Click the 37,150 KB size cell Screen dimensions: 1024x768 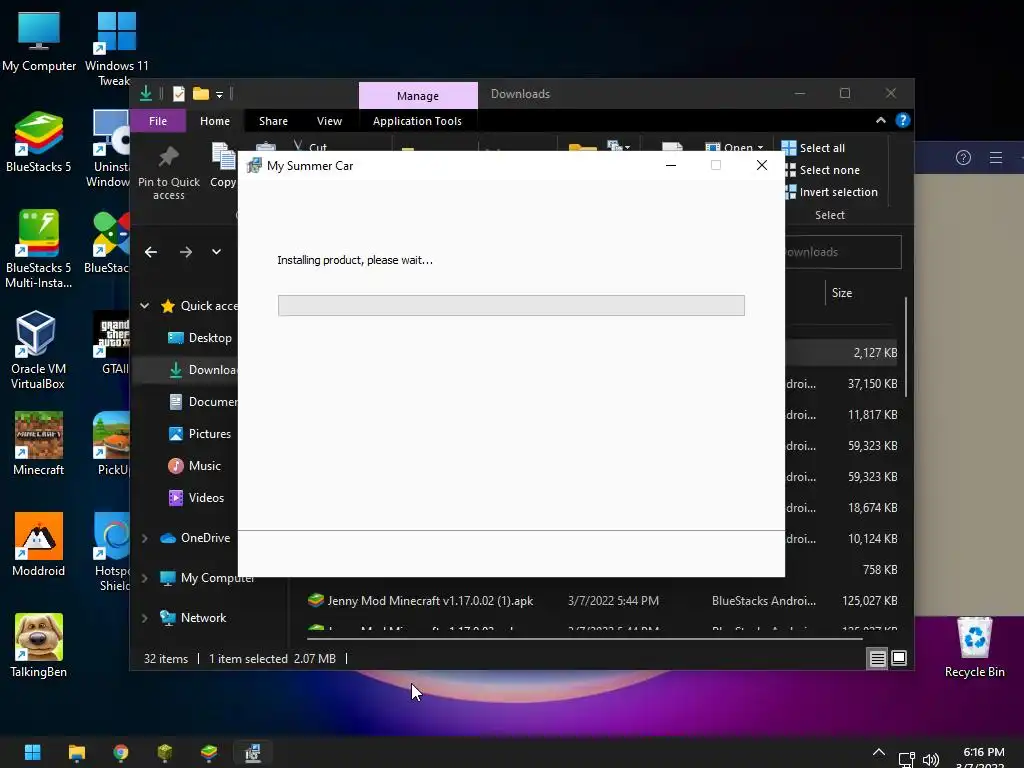[x=872, y=384]
